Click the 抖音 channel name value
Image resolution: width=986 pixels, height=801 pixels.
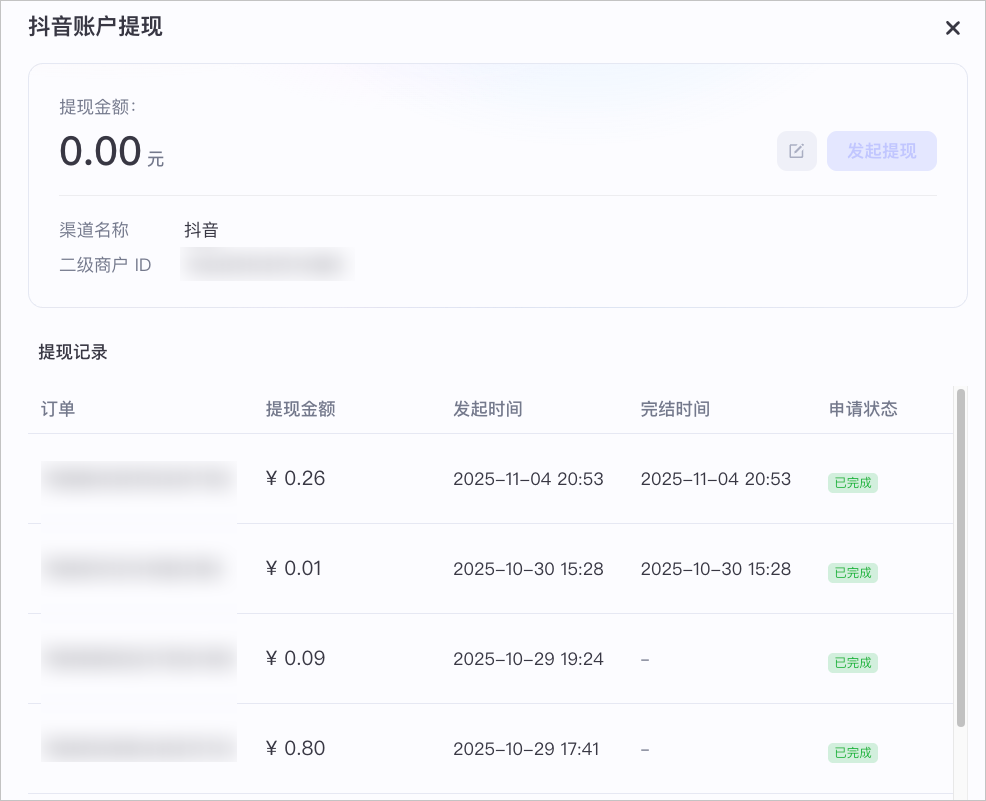(201, 230)
